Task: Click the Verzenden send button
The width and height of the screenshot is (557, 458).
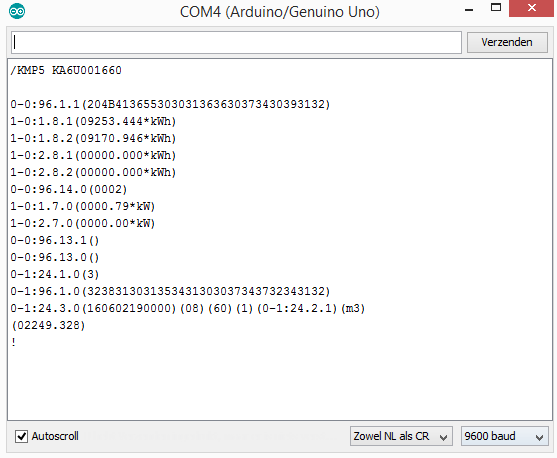Action: pos(507,42)
